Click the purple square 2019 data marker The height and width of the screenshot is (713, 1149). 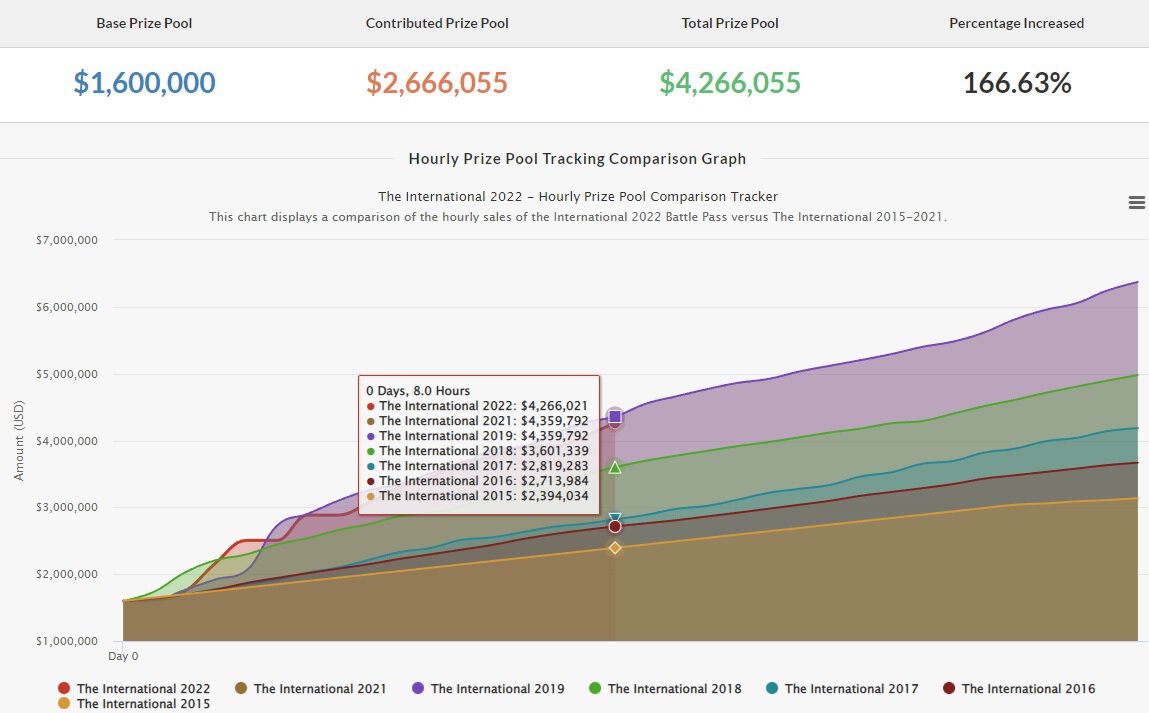pyautogui.click(x=615, y=417)
